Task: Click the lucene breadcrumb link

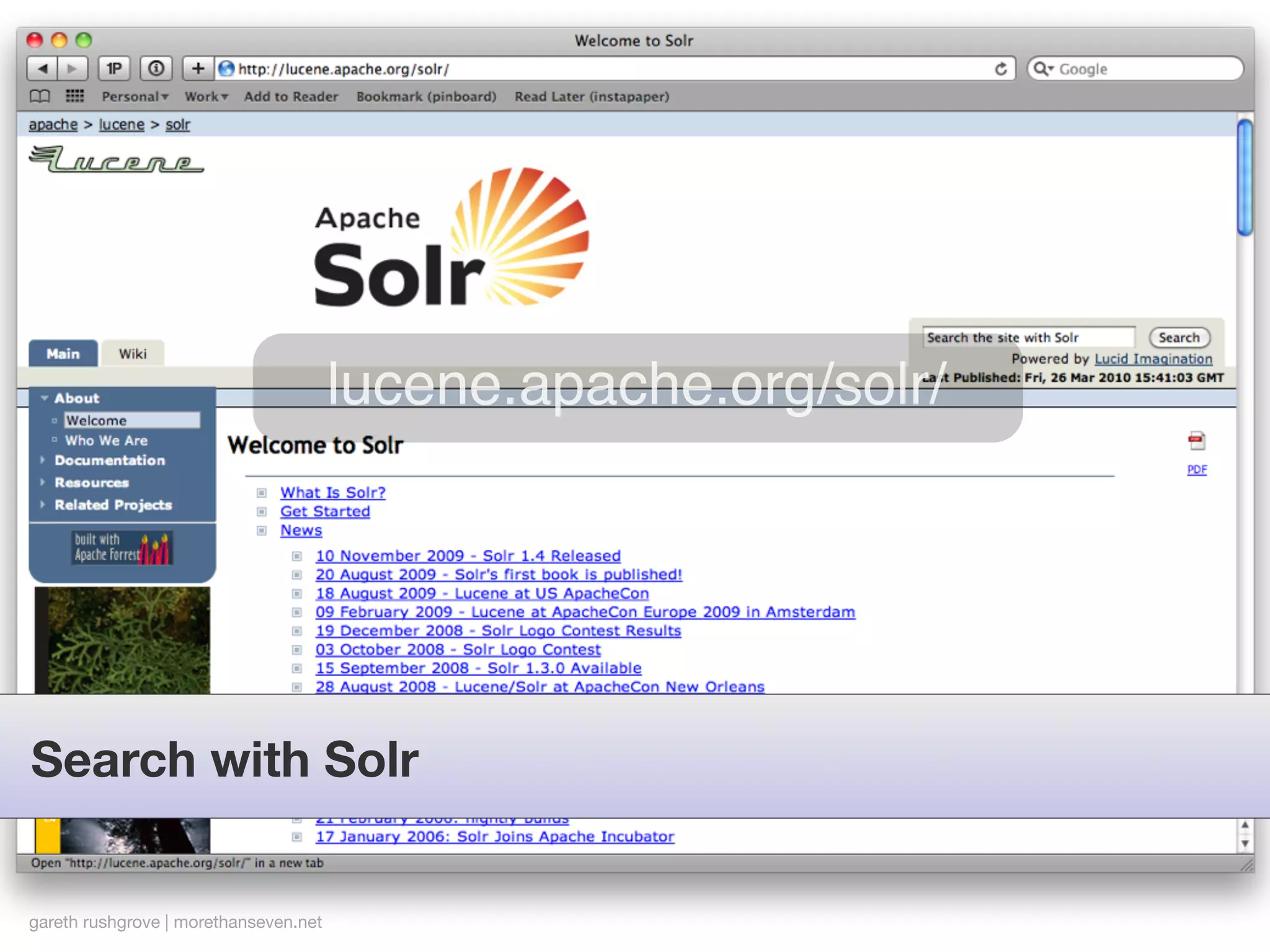Action: click(122, 125)
